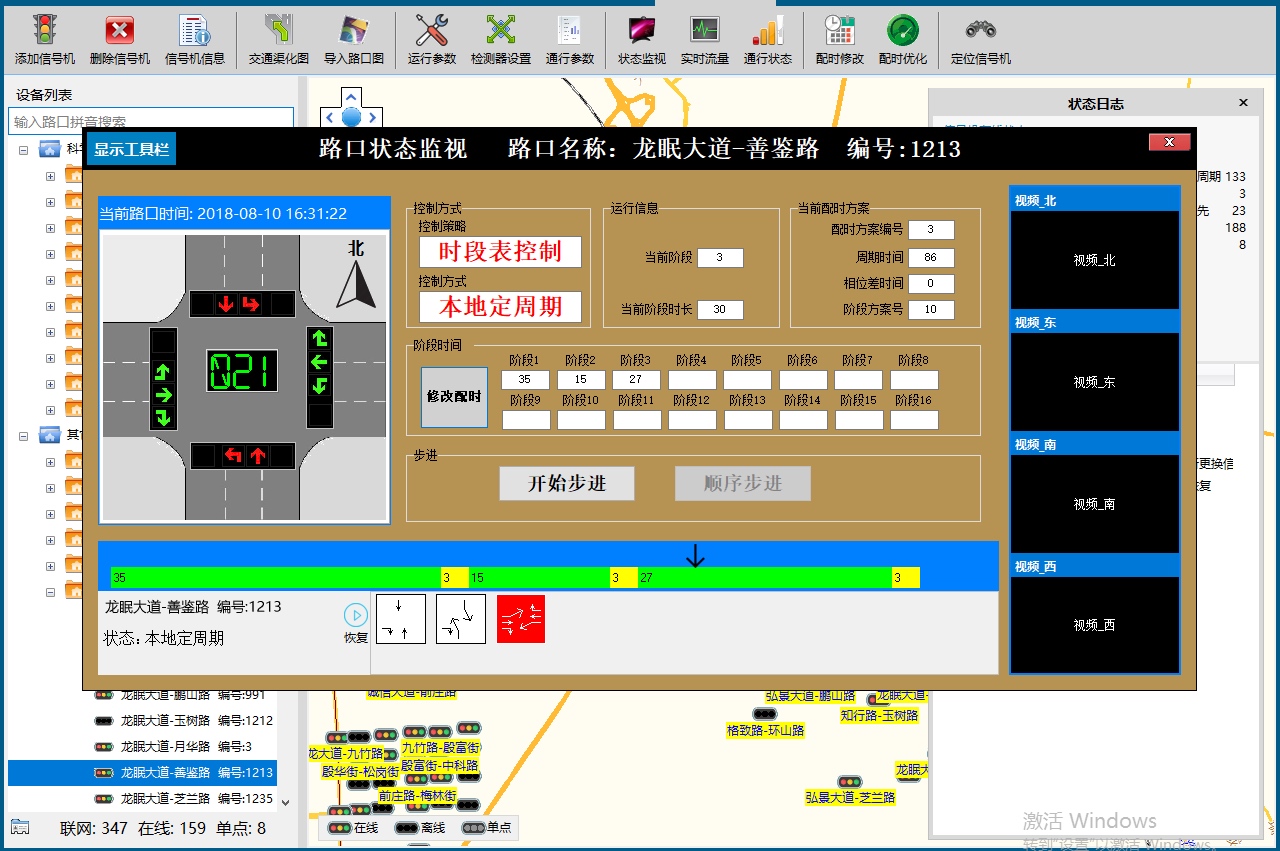Click the 显示工具栏 tab
Screen dimensions: 1280x851
click(x=131, y=151)
